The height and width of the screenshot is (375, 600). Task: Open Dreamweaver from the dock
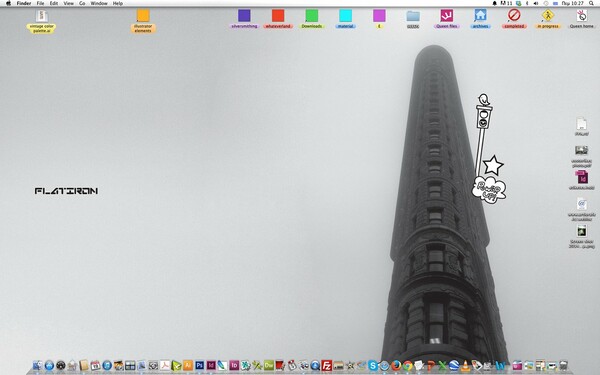[x=269, y=365]
